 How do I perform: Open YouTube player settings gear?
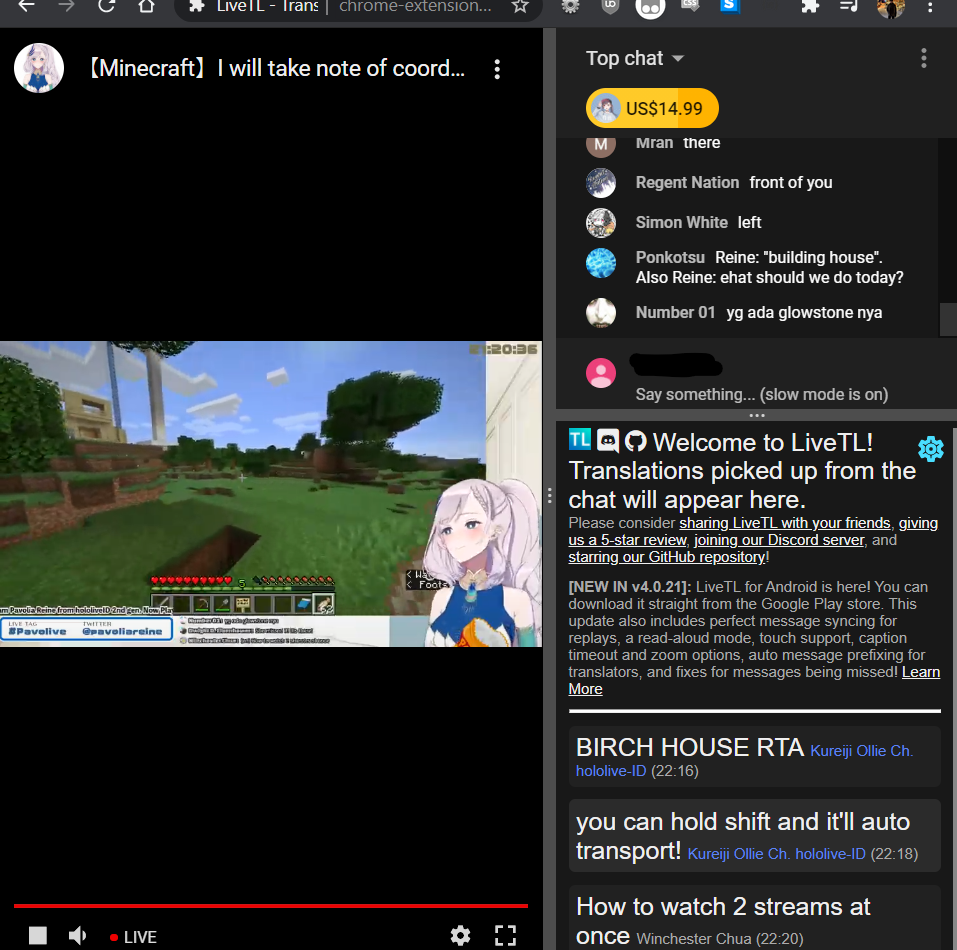[461, 936]
